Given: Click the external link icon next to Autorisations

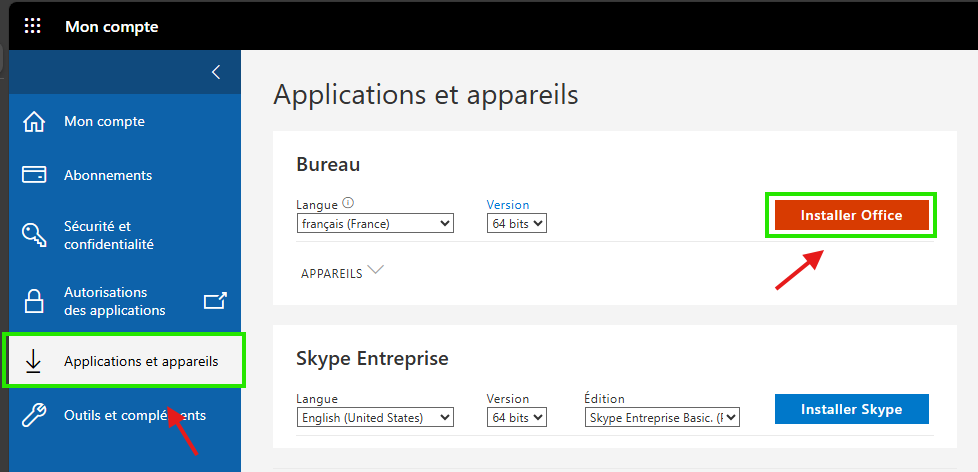Looking at the screenshot, I should click(215, 301).
